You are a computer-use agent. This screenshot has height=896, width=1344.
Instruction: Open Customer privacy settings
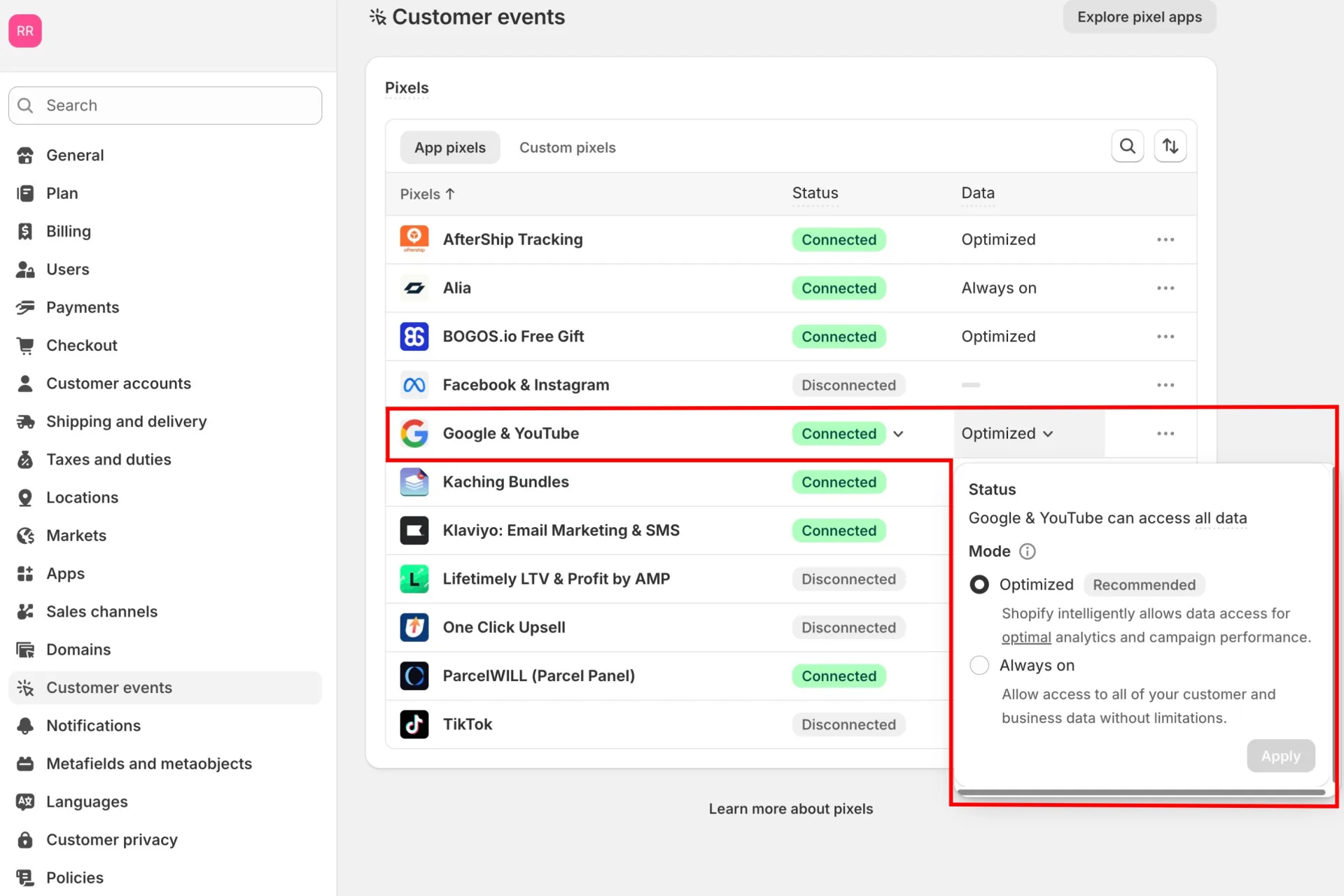click(165, 840)
